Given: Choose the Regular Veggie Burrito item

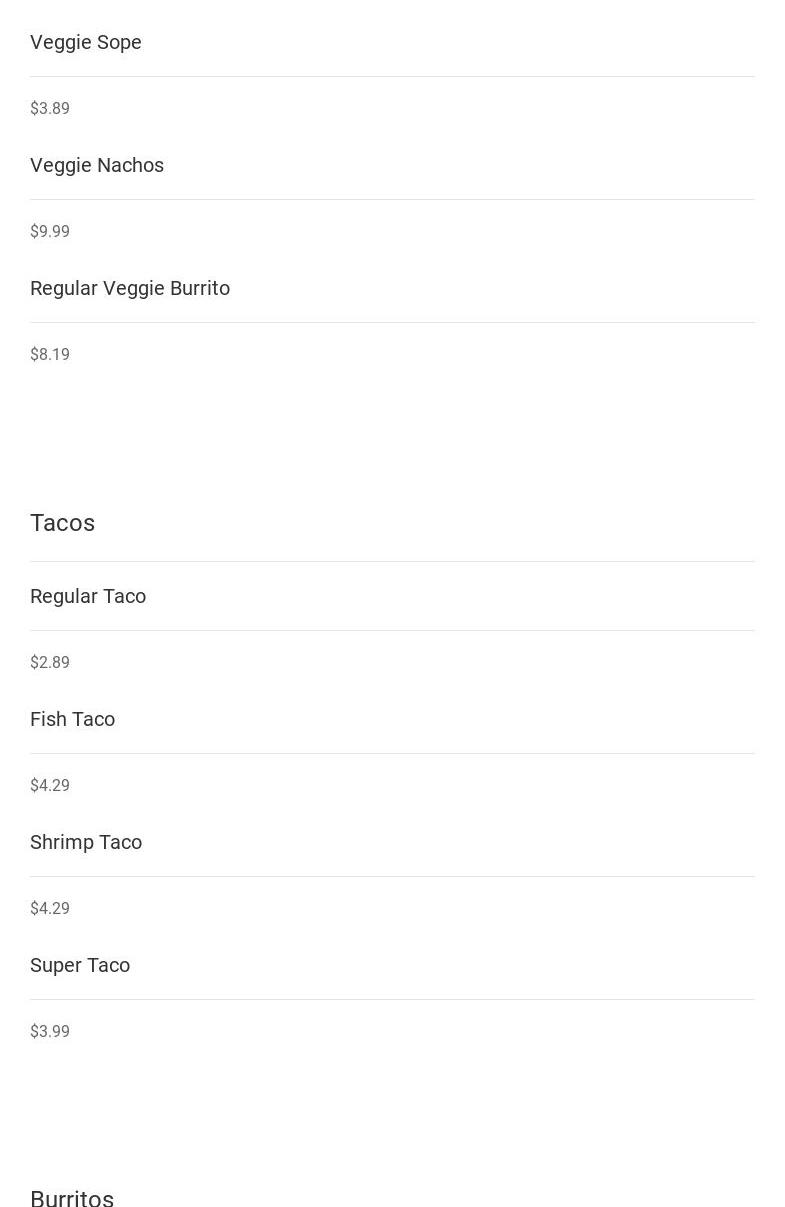Looking at the screenshot, I should (x=130, y=288).
